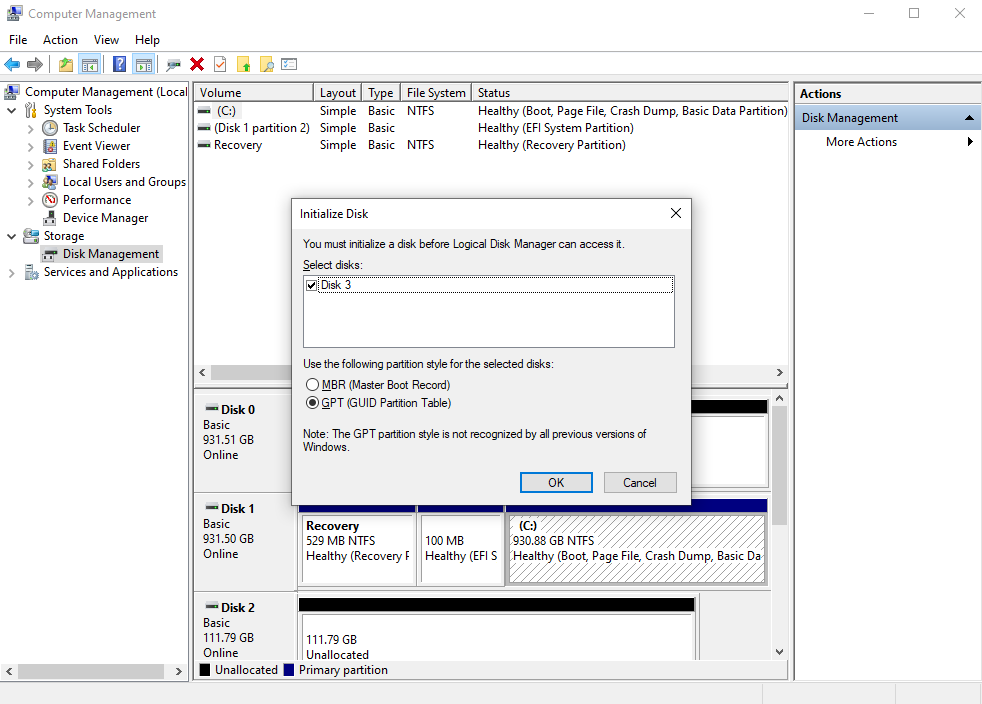Screen dimensions: 982x704
Task: Click OK in Initialize Disk dialog
Action: coord(556,483)
